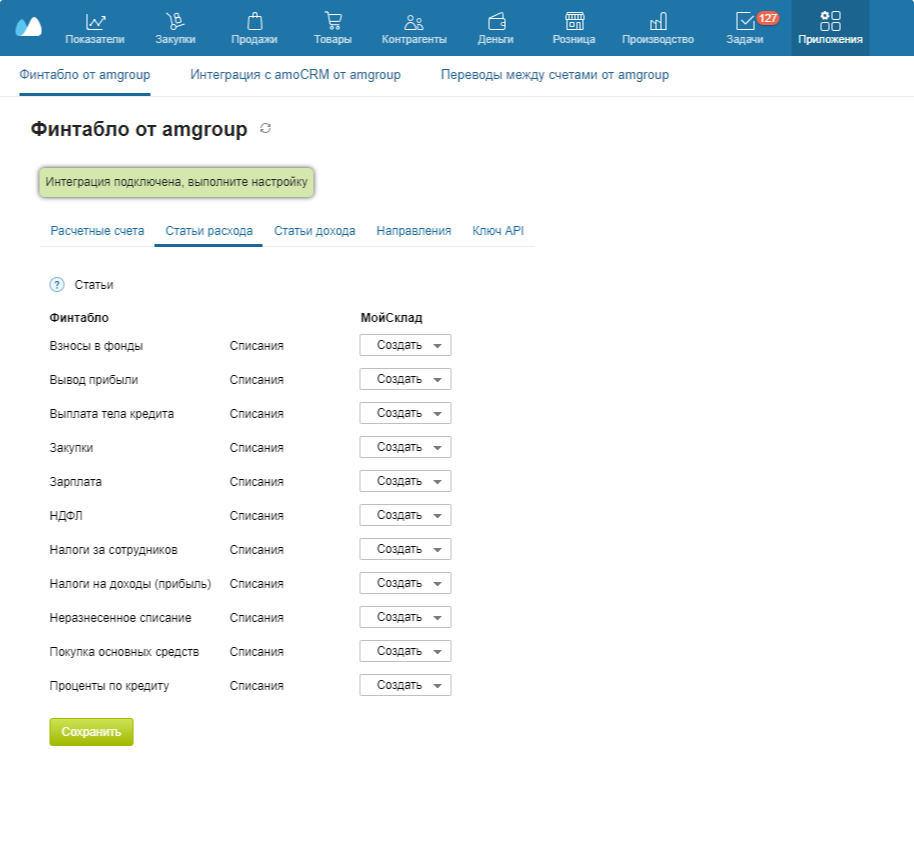Viewport: 914px width, 845px height.
Task: Expand dropdown for Закупки row
Action: (405, 447)
